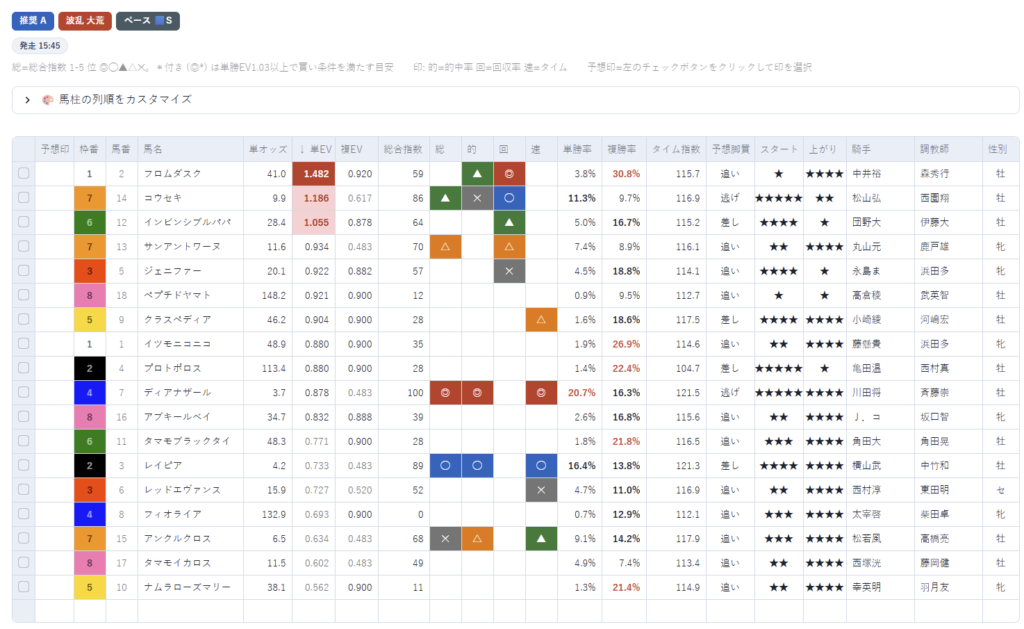
Task: Click blue circle in レイピア 総 column
Action: 445,466
